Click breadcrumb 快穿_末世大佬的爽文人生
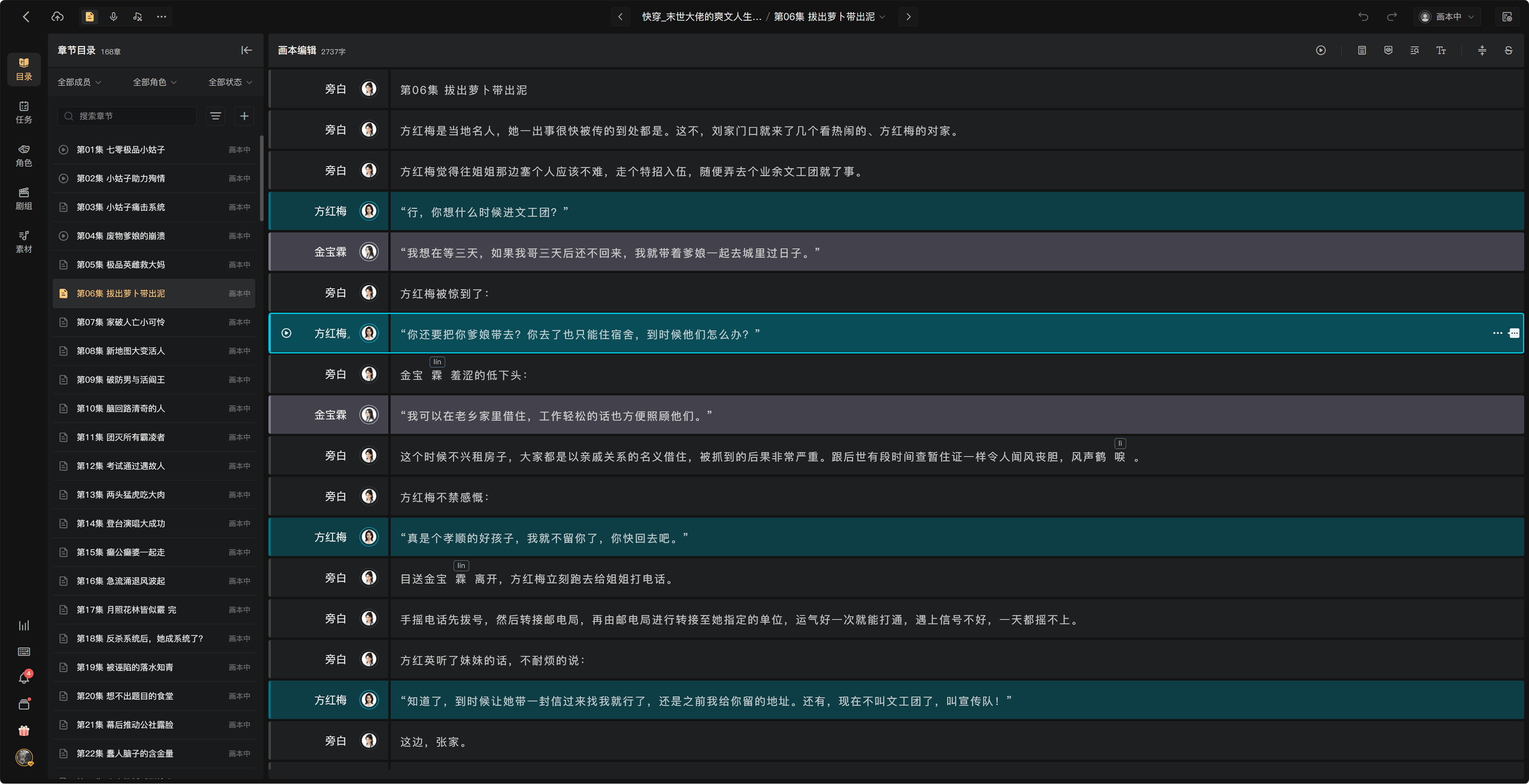The height and width of the screenshot is (784, 1529). click(701, 17)
